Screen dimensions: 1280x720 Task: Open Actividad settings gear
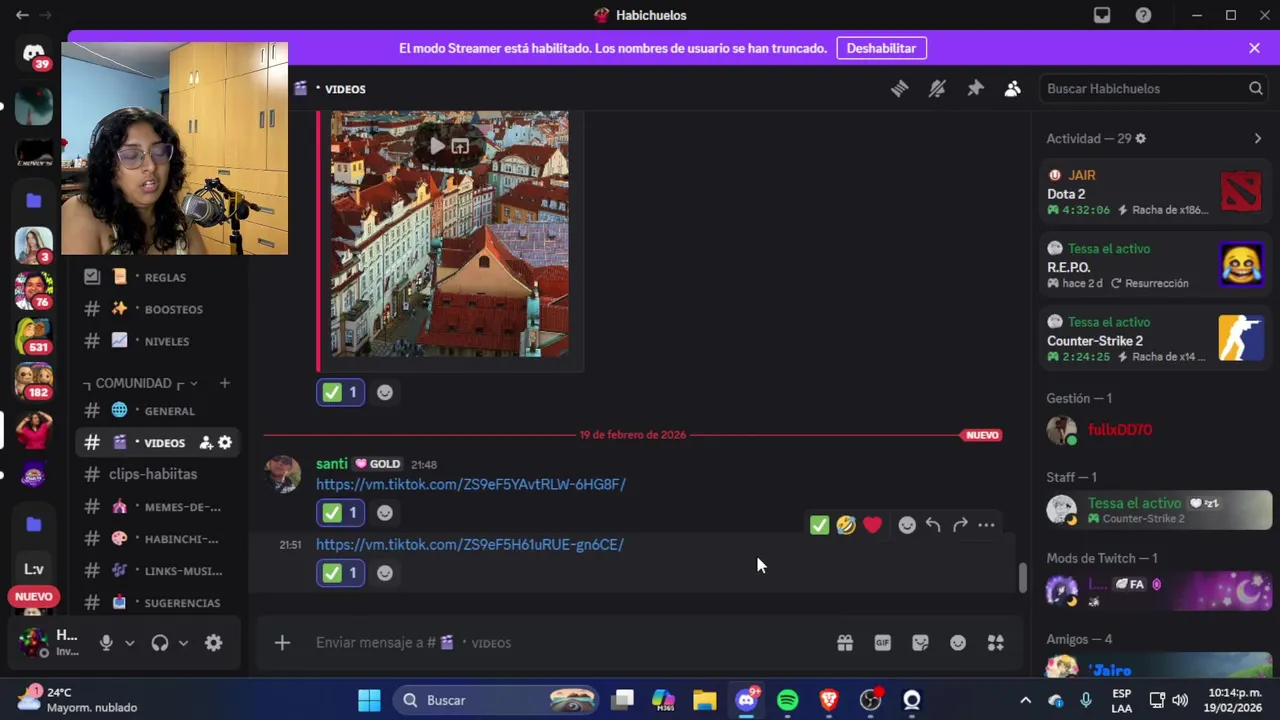point(1141,139)
